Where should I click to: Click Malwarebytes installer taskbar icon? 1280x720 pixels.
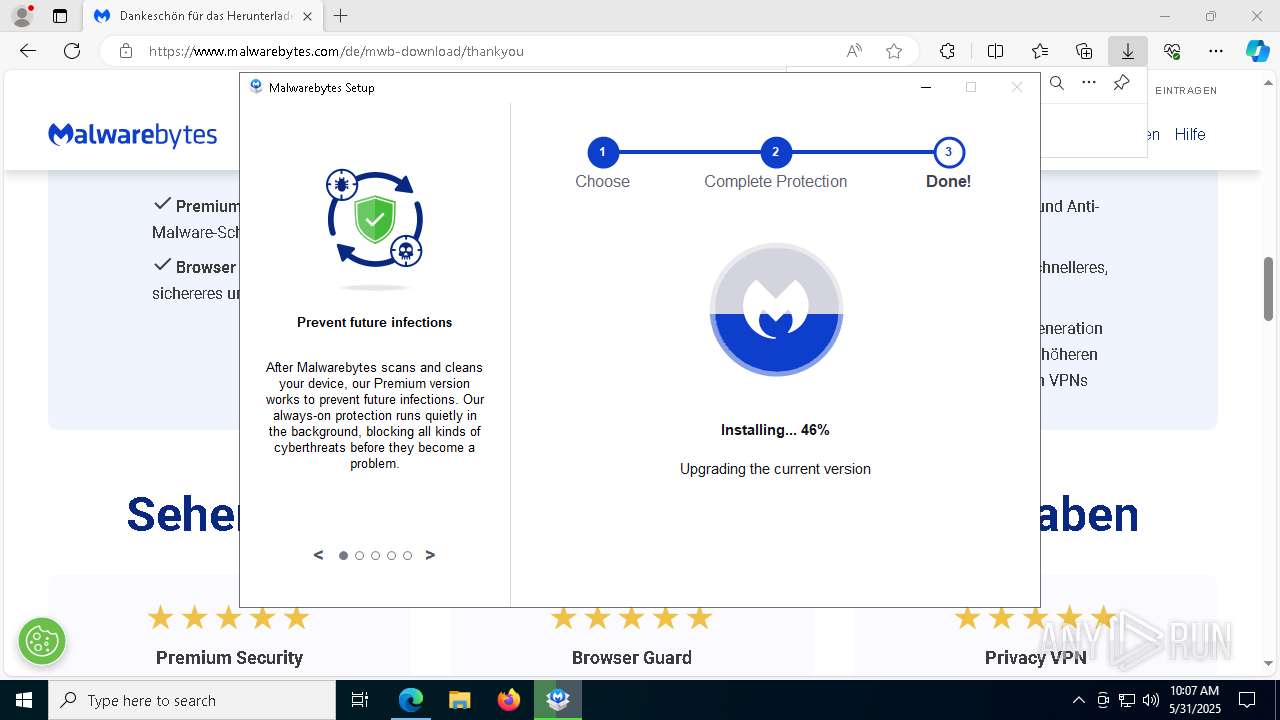click(x=558, y=700)
